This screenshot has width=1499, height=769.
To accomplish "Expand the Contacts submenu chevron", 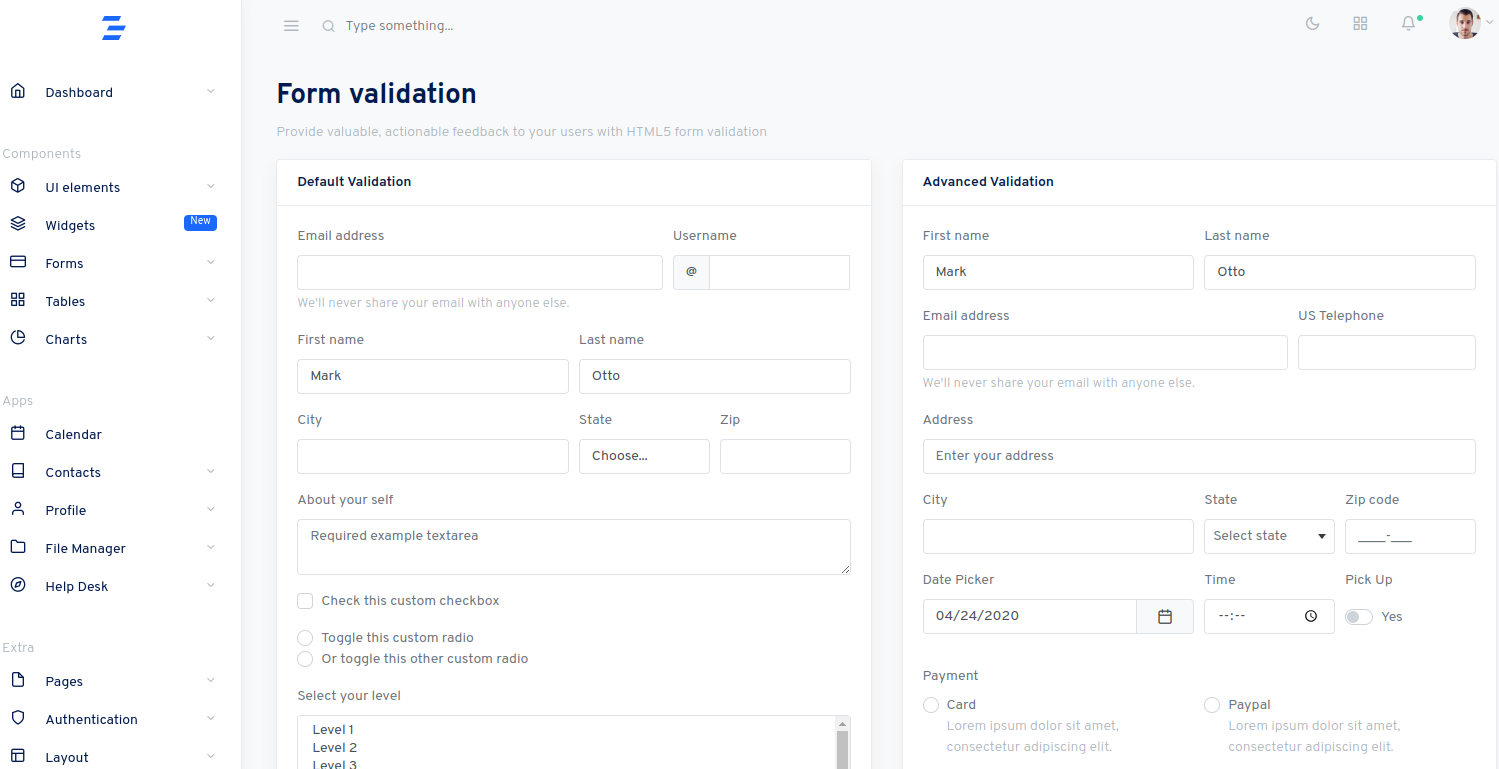I will point(210,471).
